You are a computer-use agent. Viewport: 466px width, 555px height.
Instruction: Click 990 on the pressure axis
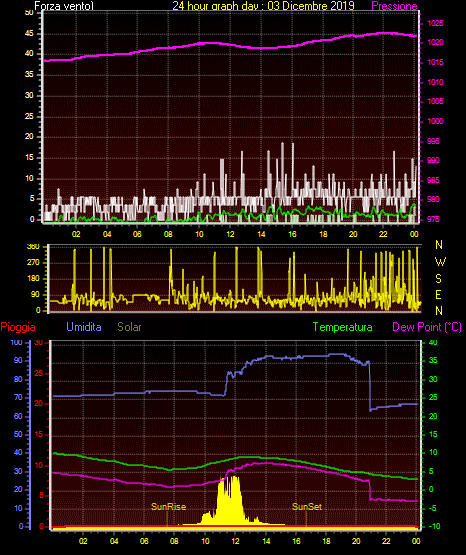click(433, 160)
